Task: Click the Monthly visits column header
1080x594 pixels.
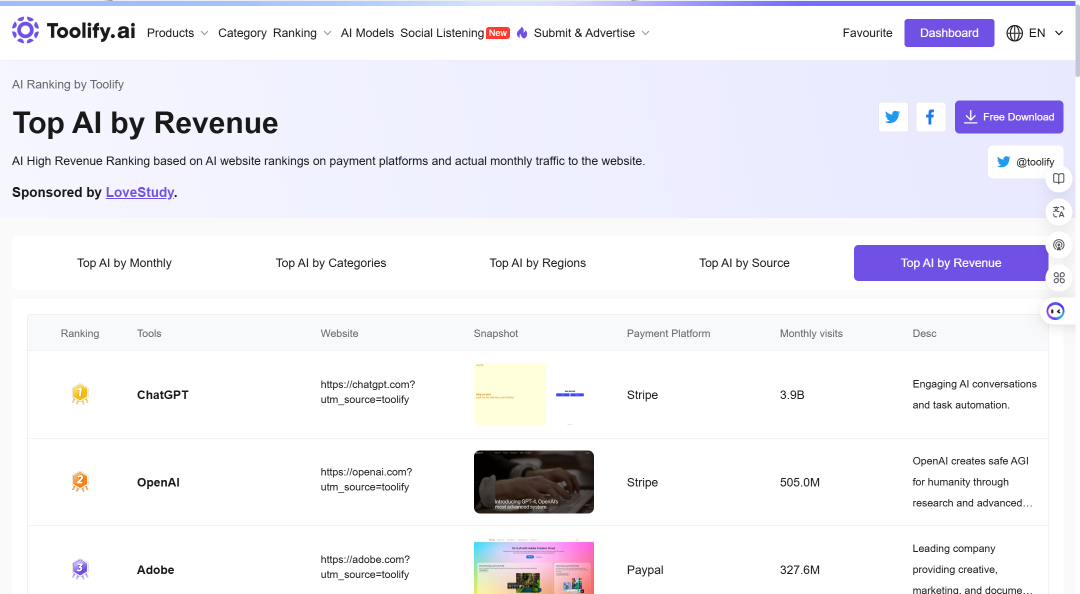Action: pos(811,334)
